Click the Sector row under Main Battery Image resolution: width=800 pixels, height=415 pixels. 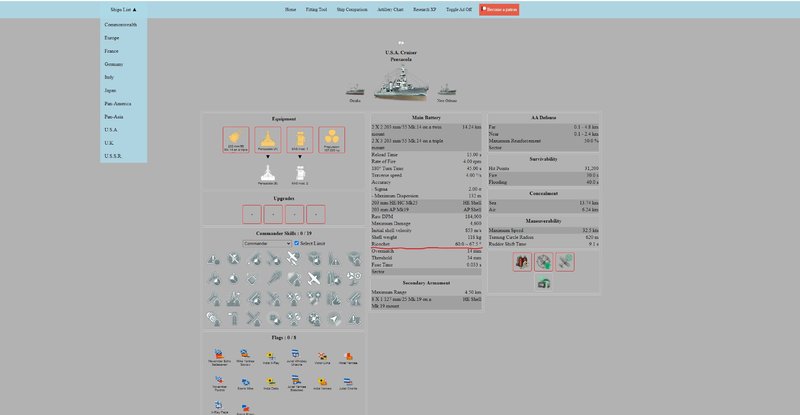click(426, 272)
